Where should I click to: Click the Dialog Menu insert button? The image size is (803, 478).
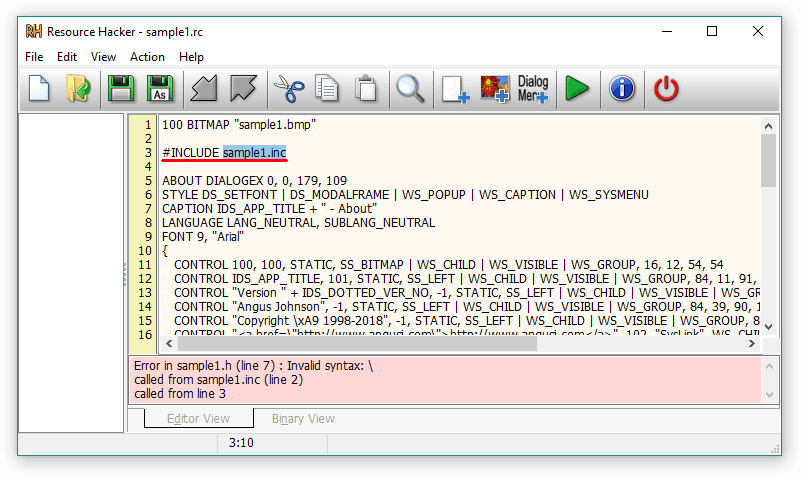pyautogui.click(x=533, y=89)
